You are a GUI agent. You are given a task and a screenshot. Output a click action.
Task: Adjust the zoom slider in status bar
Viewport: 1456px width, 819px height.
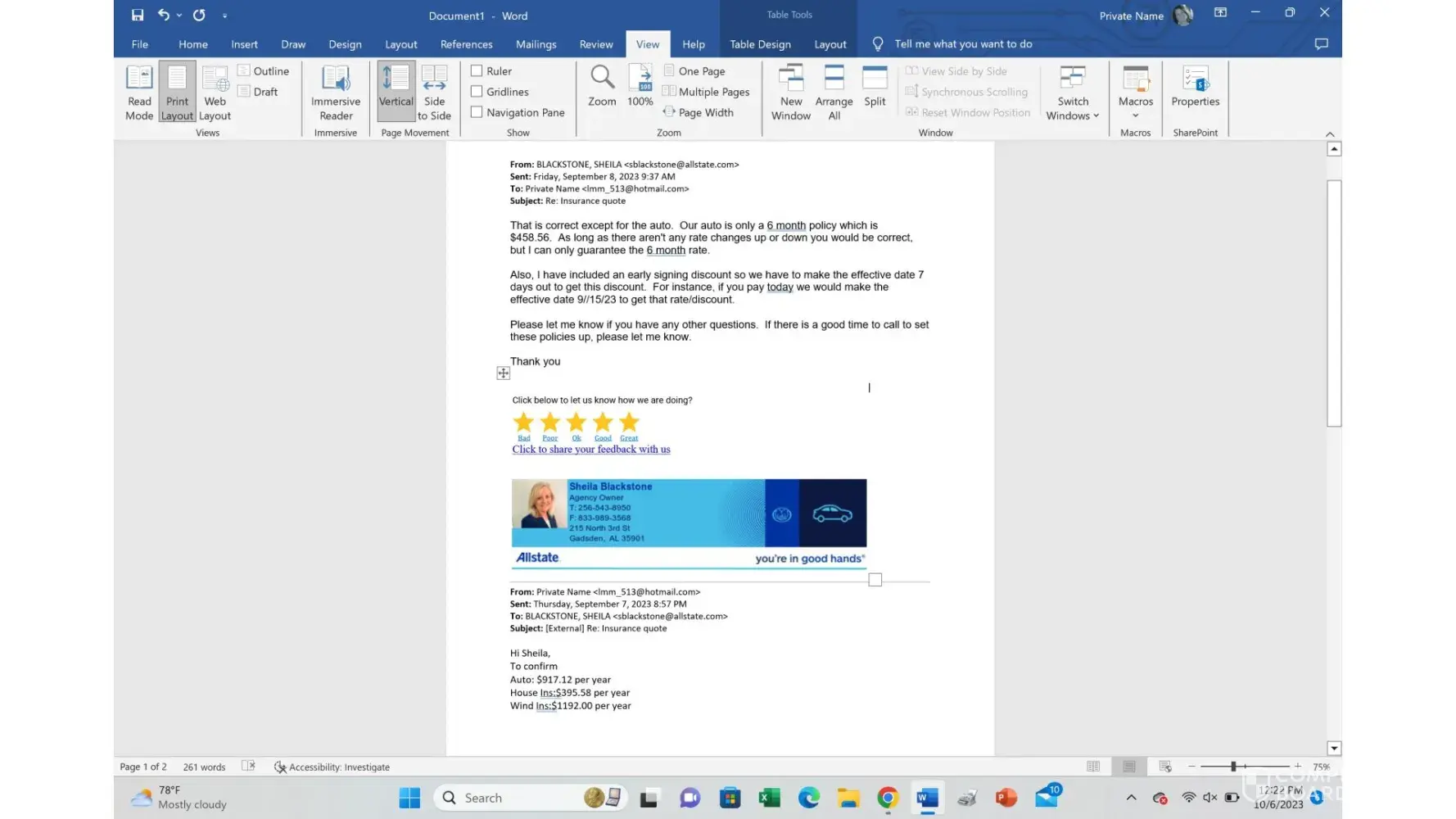coord(1233,767)
